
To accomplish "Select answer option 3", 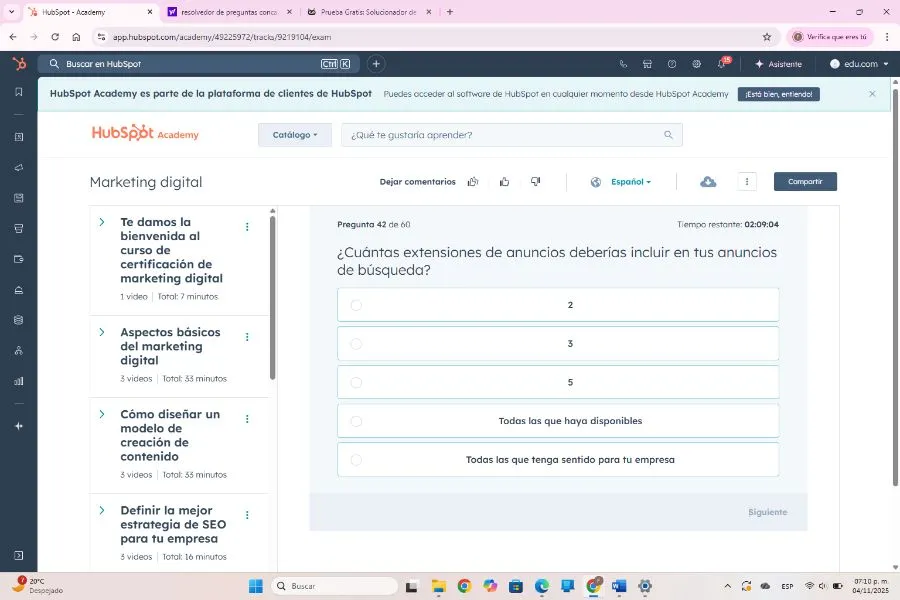I will (558, 343).
